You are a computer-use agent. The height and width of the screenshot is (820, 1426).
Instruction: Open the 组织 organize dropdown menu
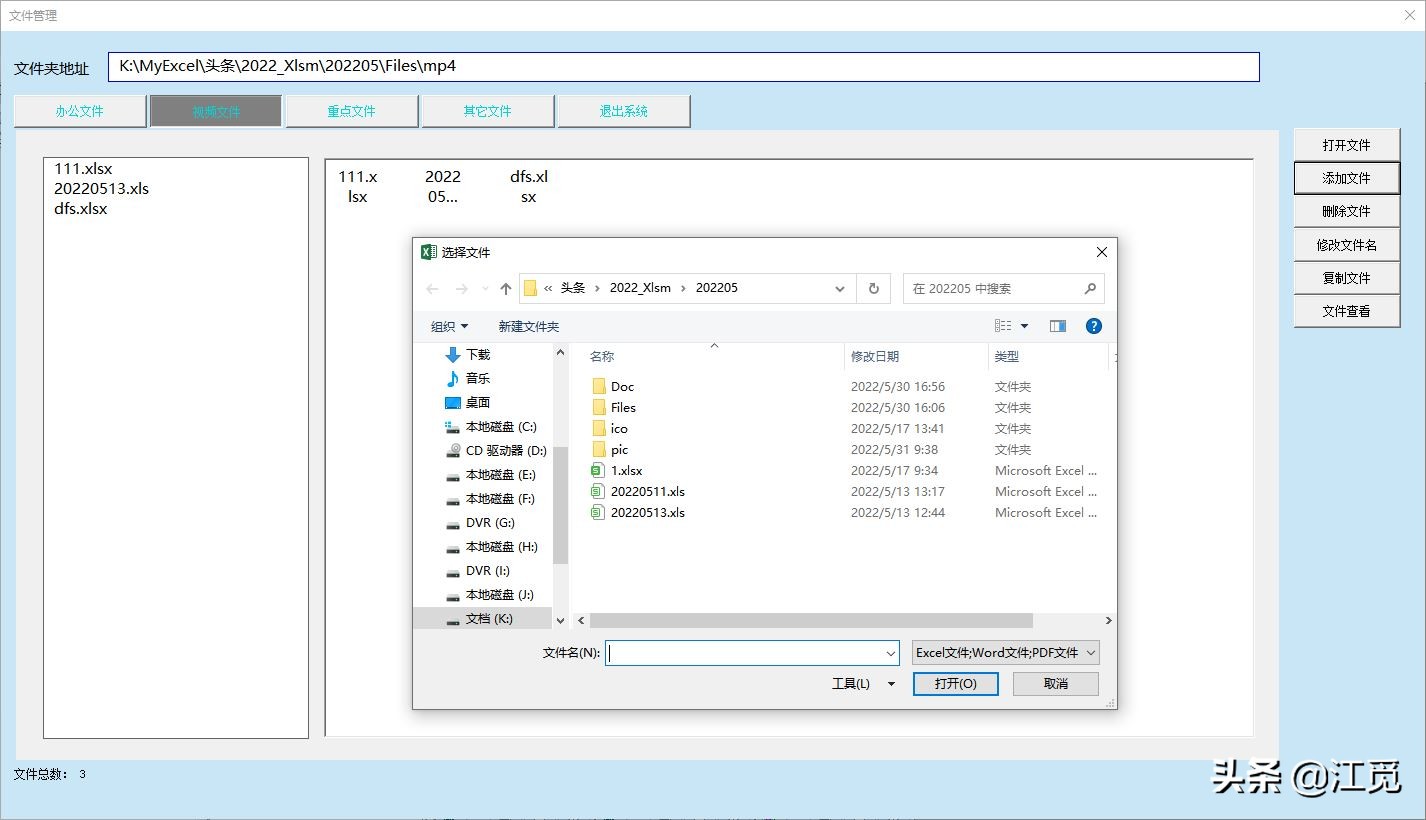(449, 326)
